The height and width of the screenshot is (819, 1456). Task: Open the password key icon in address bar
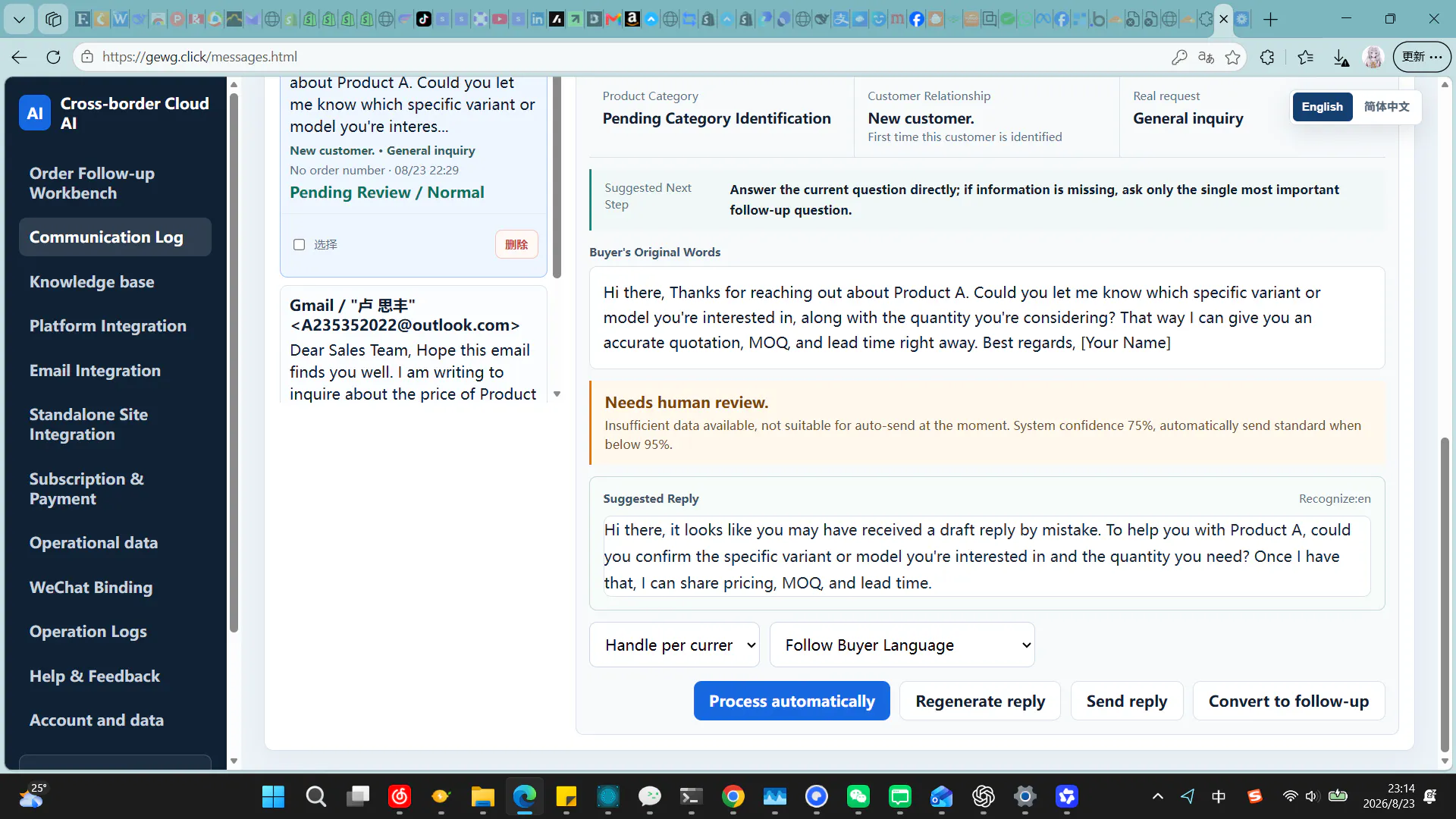(x=1179, y=57)
